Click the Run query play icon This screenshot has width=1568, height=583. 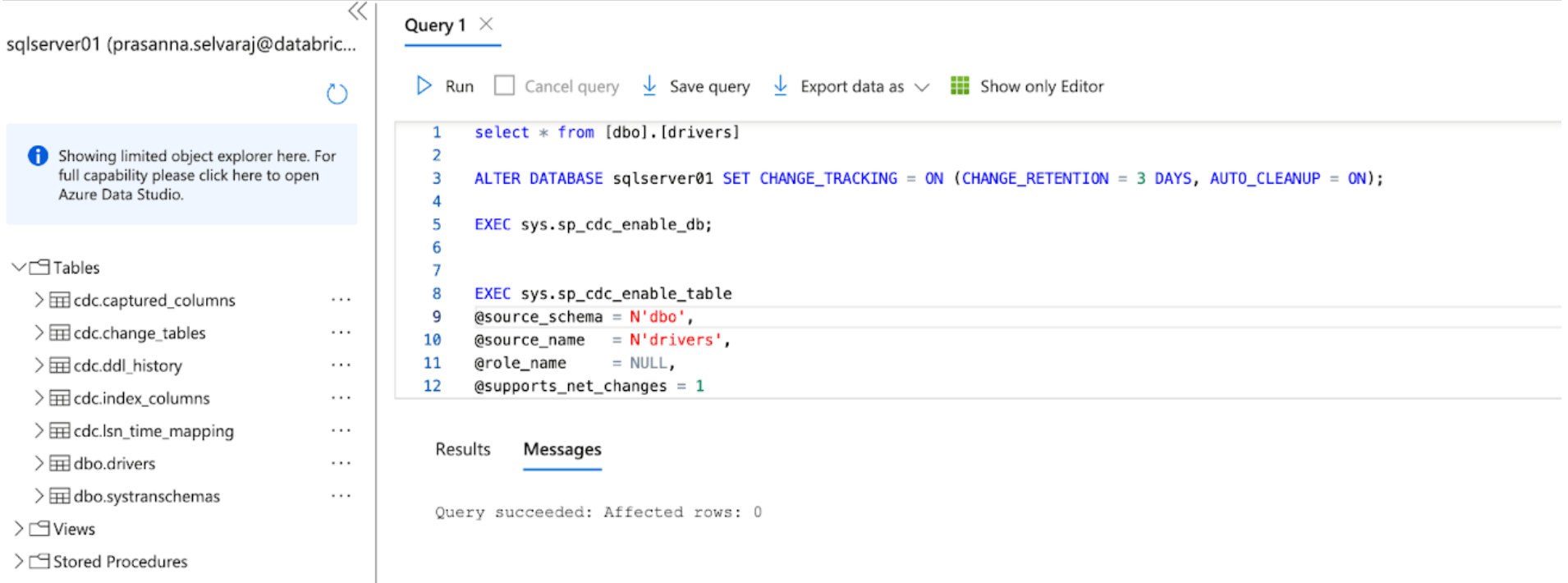424,86
